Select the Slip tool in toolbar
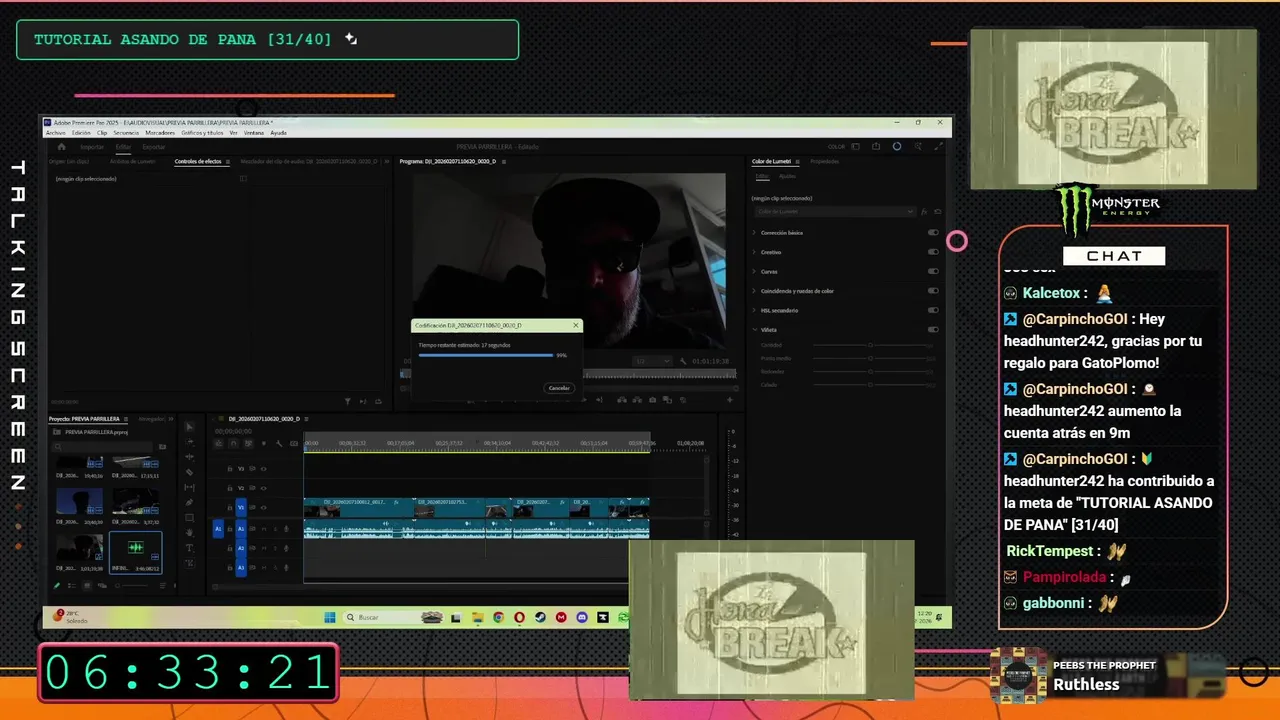The width and height of the screenshot is (1280, 720). click(190, 487)
